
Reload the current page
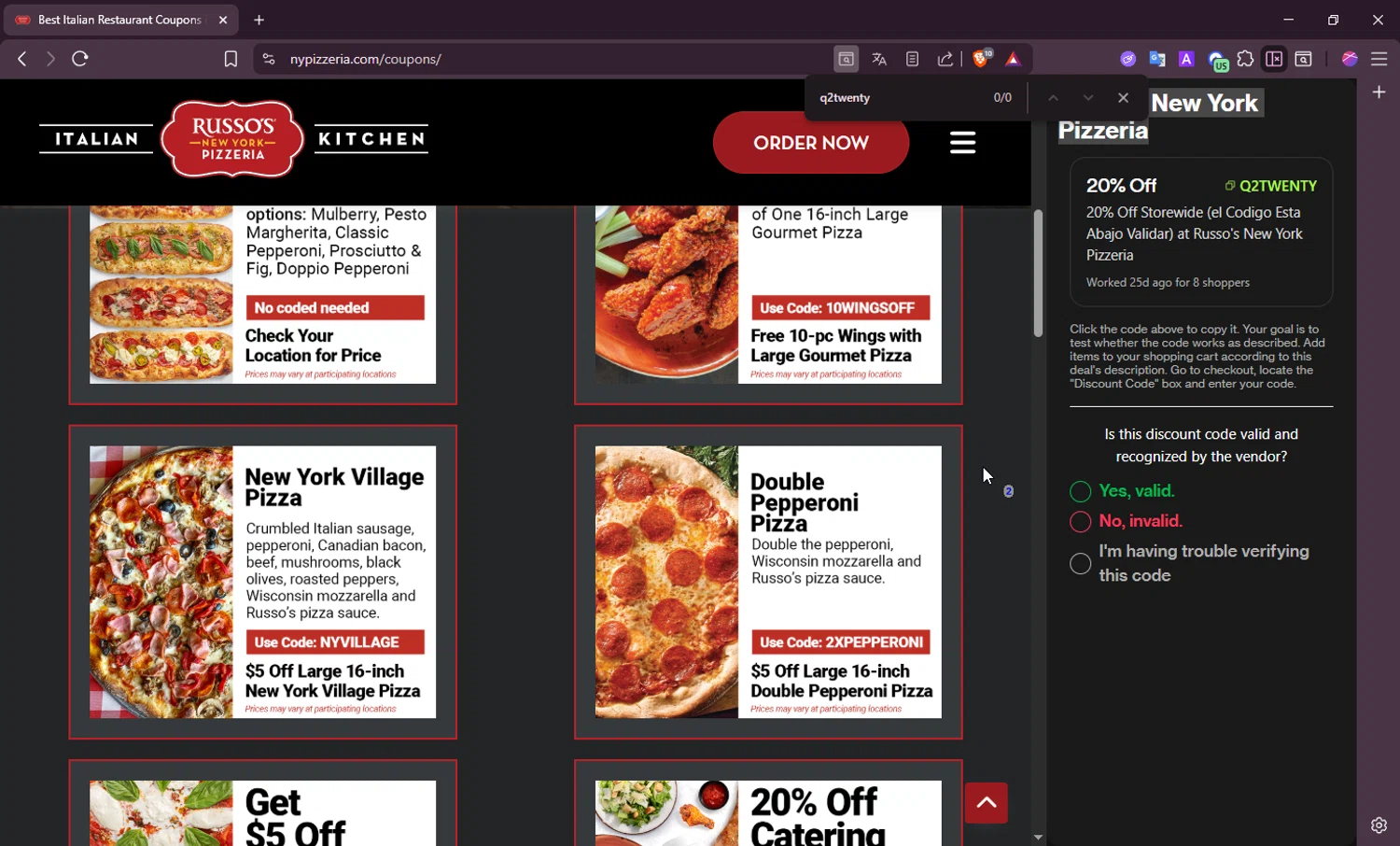80,59
